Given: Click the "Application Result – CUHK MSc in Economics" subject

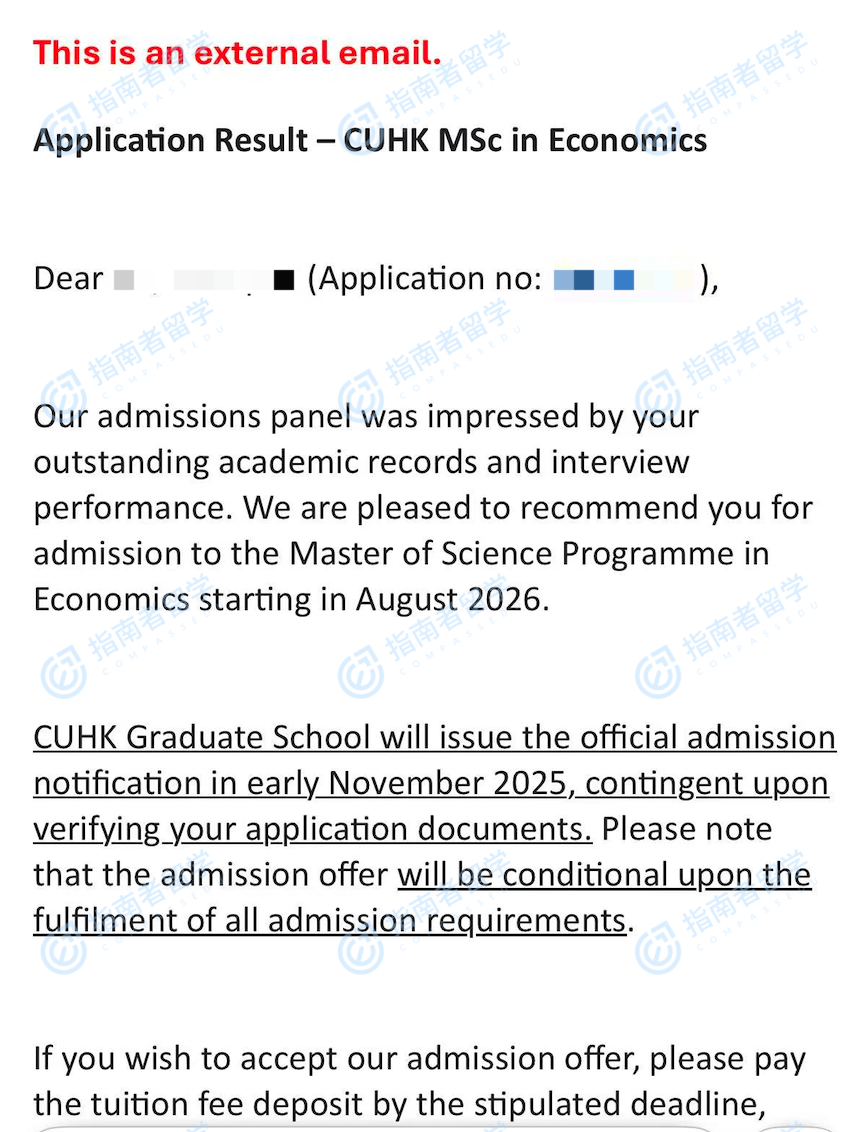Looking at the screenshot, I should click(x=370, y=140).
